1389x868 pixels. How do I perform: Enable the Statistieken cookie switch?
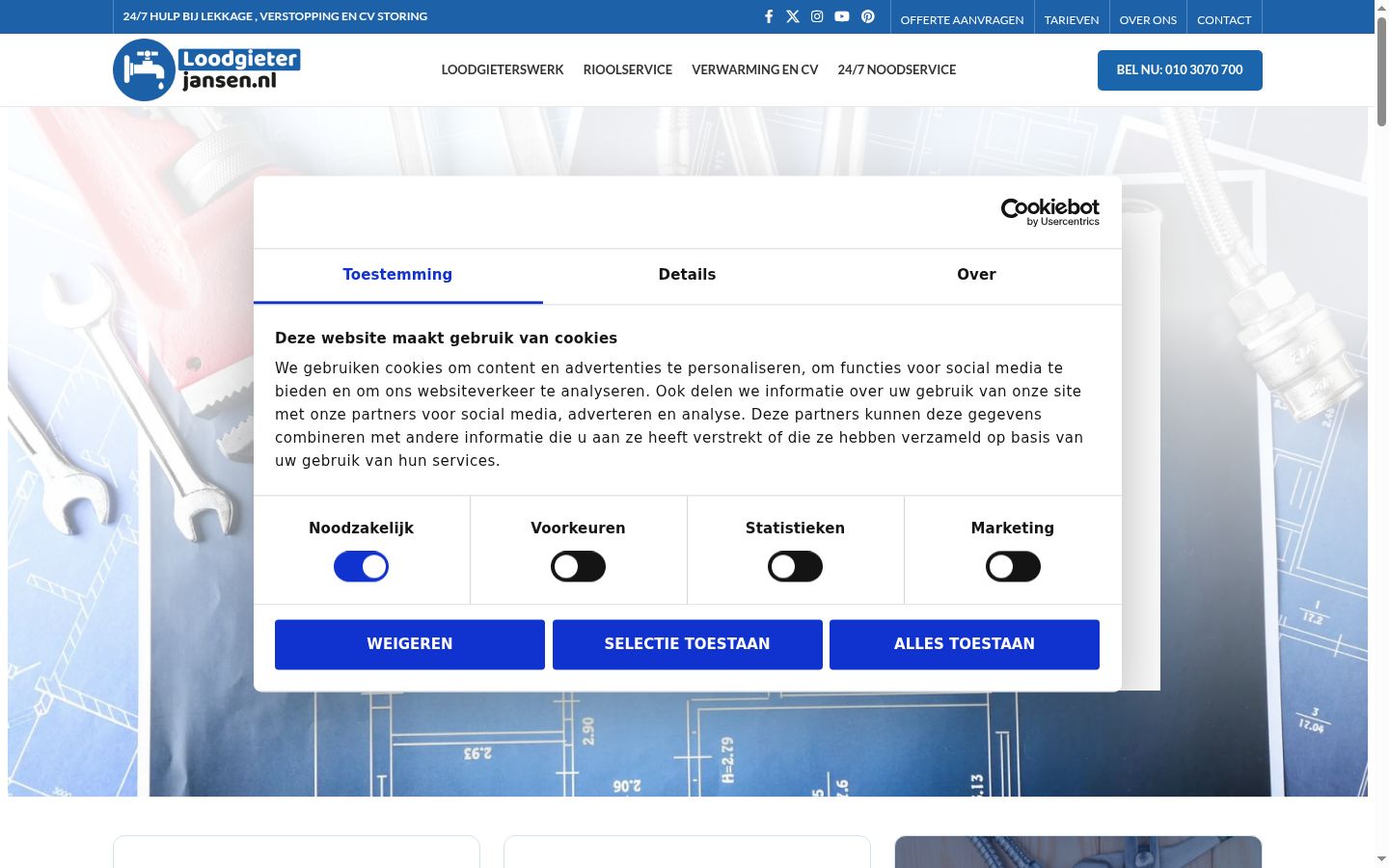796,566
